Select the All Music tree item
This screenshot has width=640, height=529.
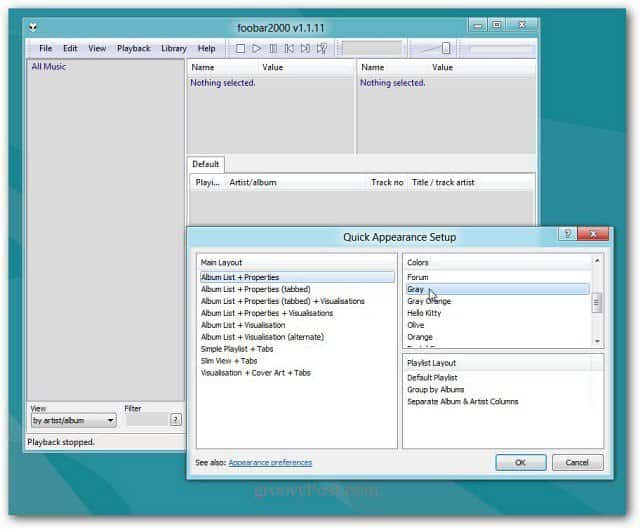pyautogui.click(x=49, y=67)
